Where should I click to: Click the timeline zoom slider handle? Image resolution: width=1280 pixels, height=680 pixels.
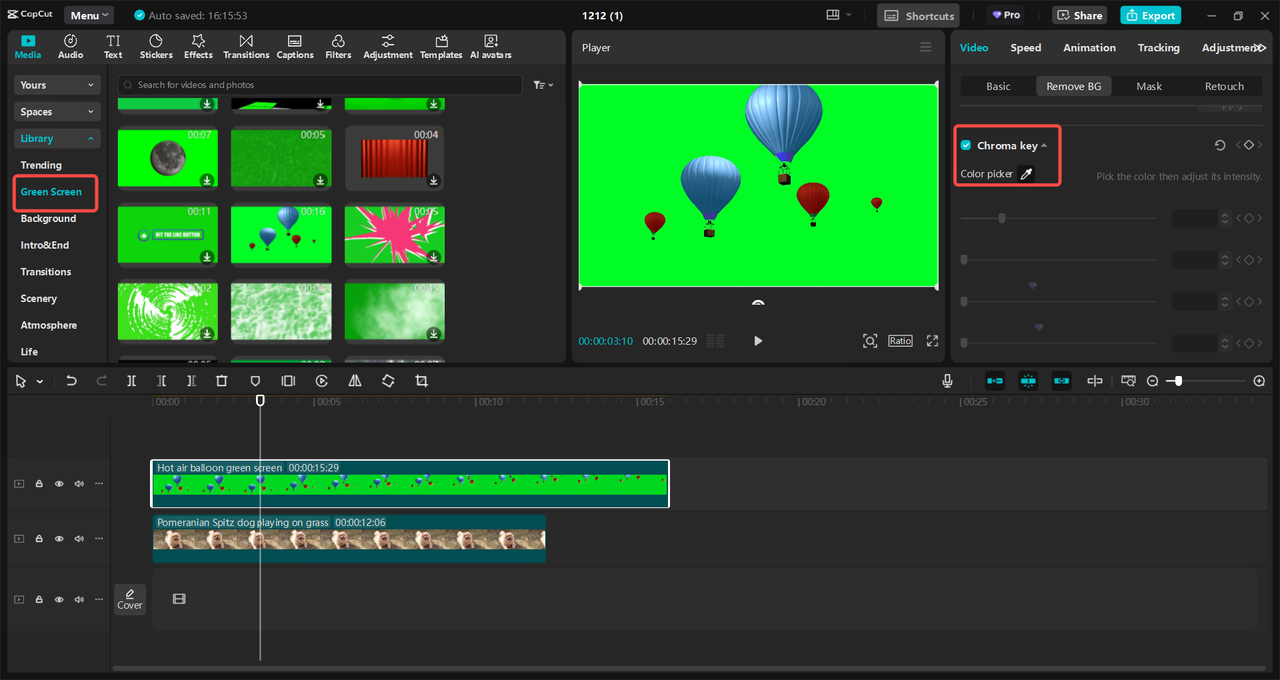1179,381
